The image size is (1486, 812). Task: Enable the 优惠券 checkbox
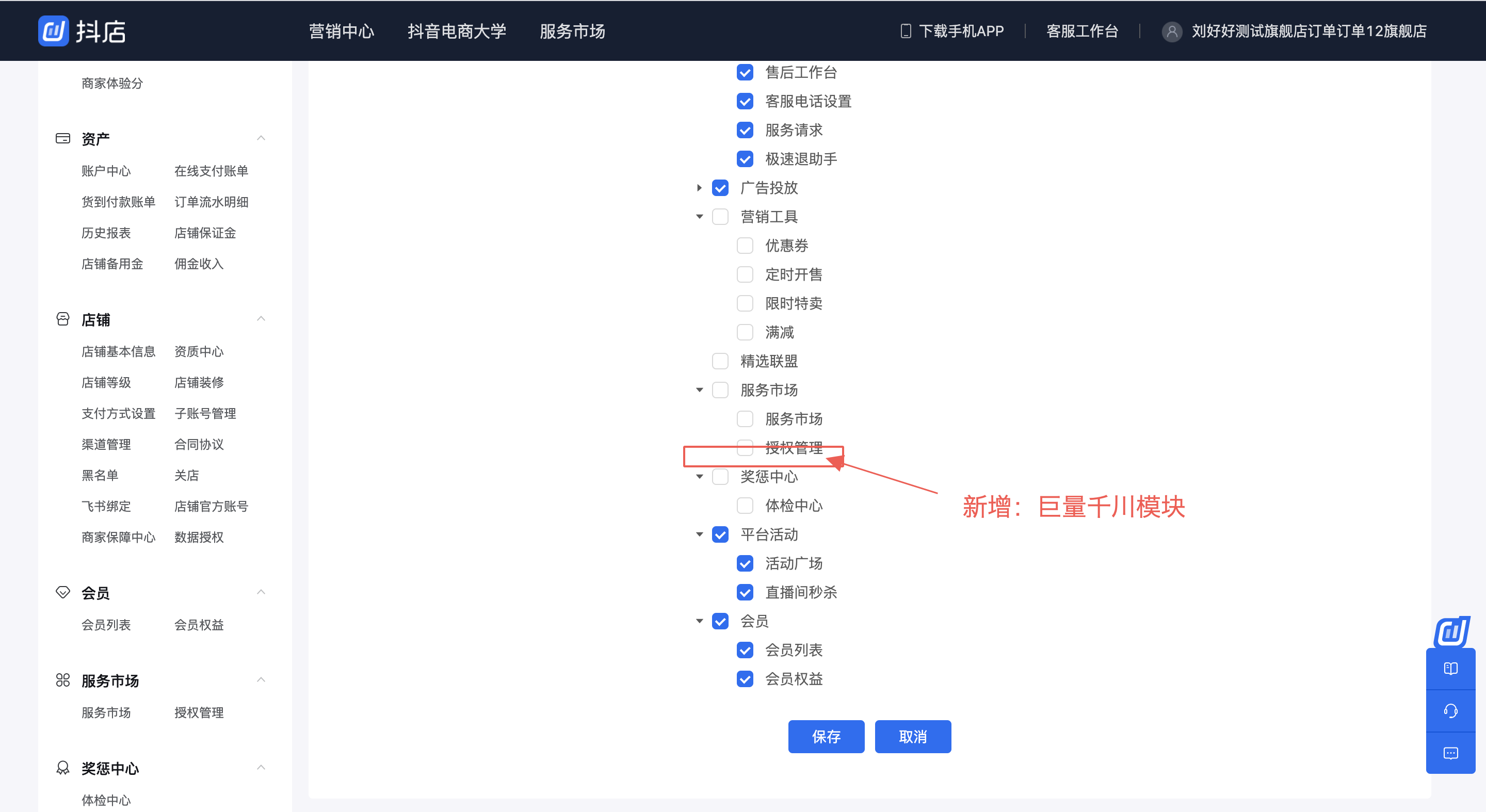[x=745, y=245]
